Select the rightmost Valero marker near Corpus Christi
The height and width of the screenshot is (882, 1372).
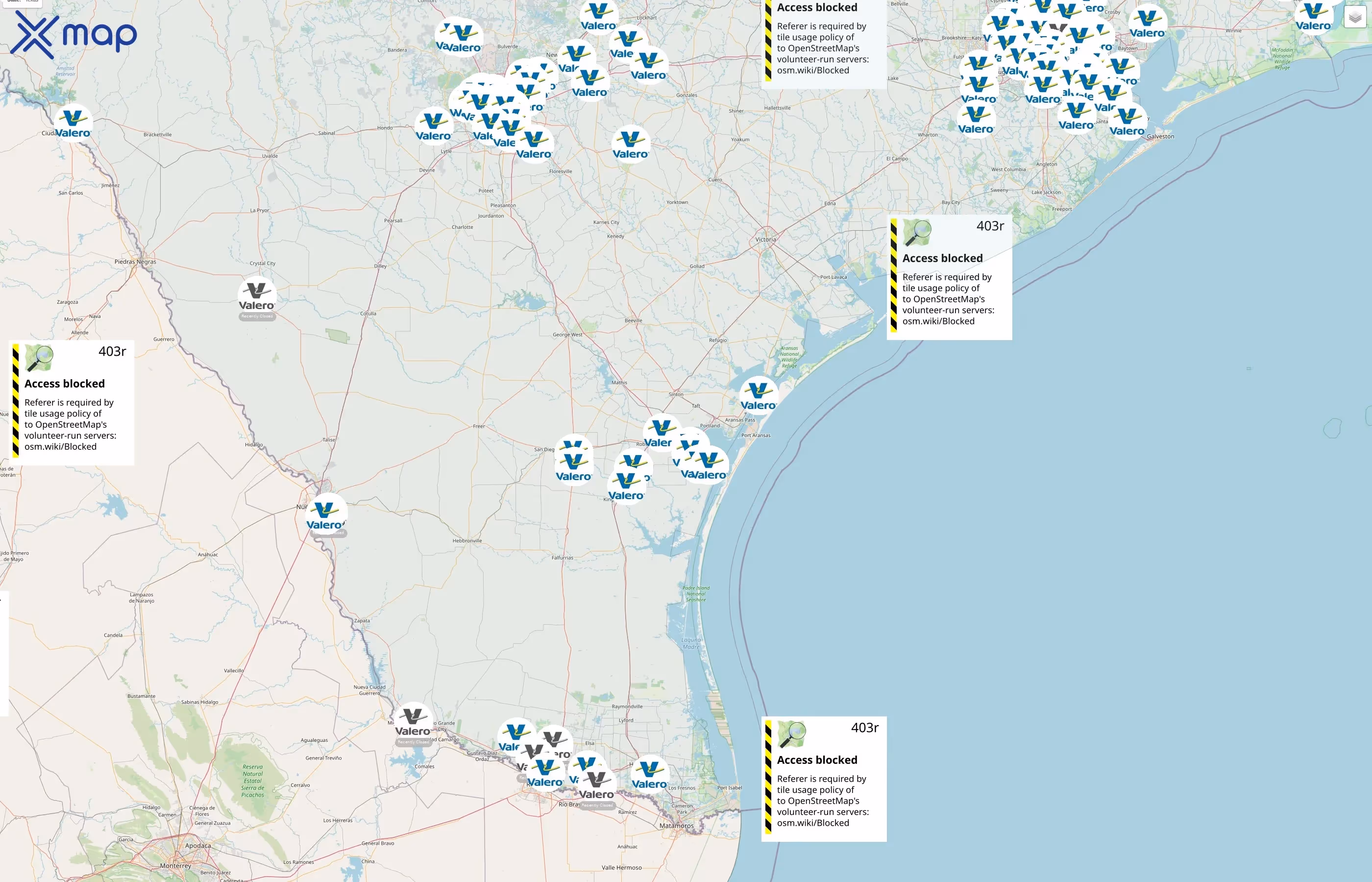click(709, 465)
